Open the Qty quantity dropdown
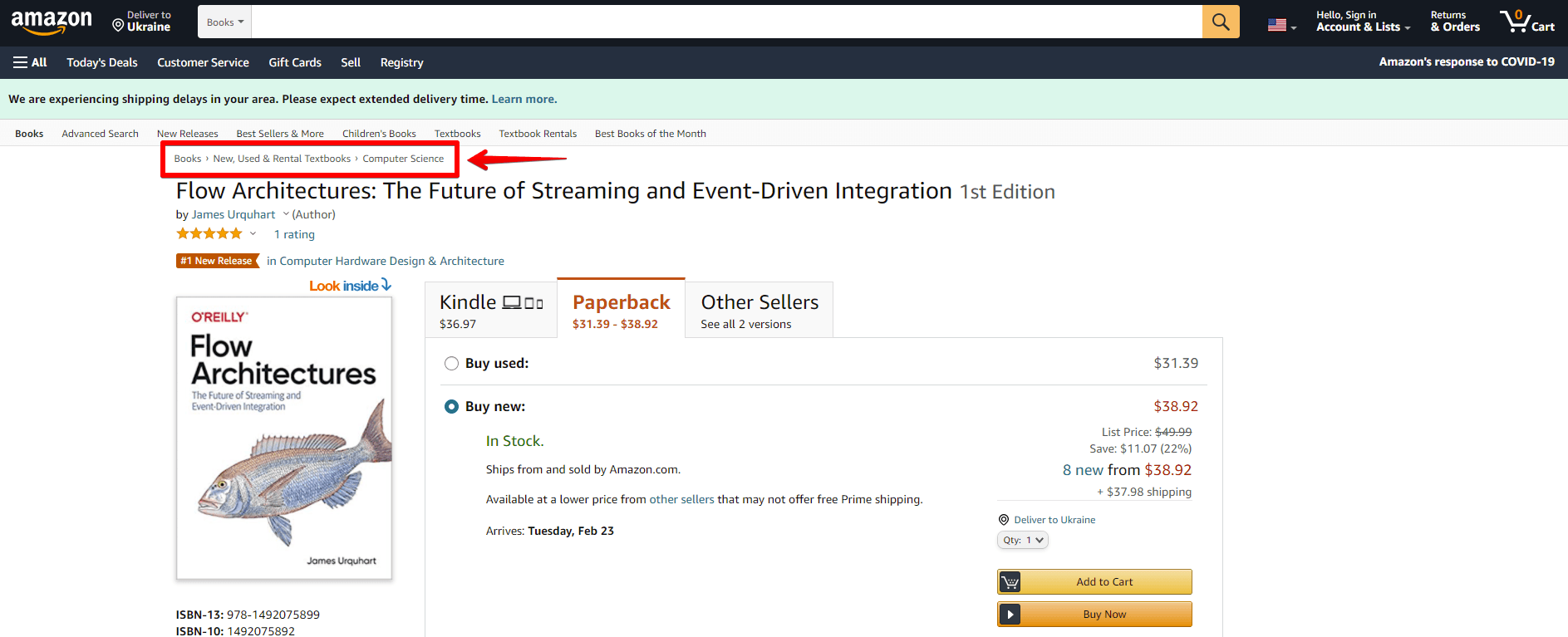 [1022, 540]
